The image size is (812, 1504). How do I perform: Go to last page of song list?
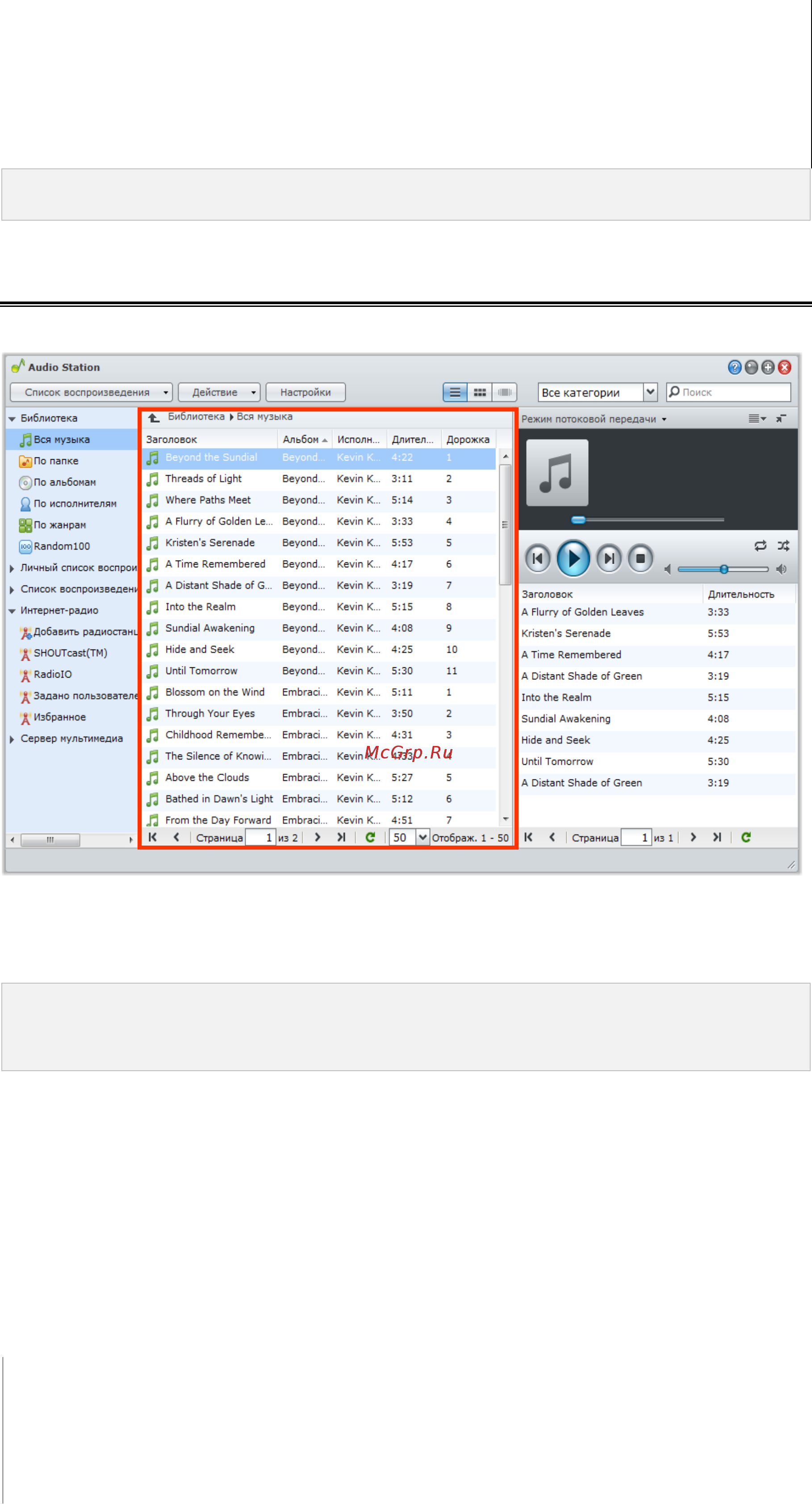[342, 837]
